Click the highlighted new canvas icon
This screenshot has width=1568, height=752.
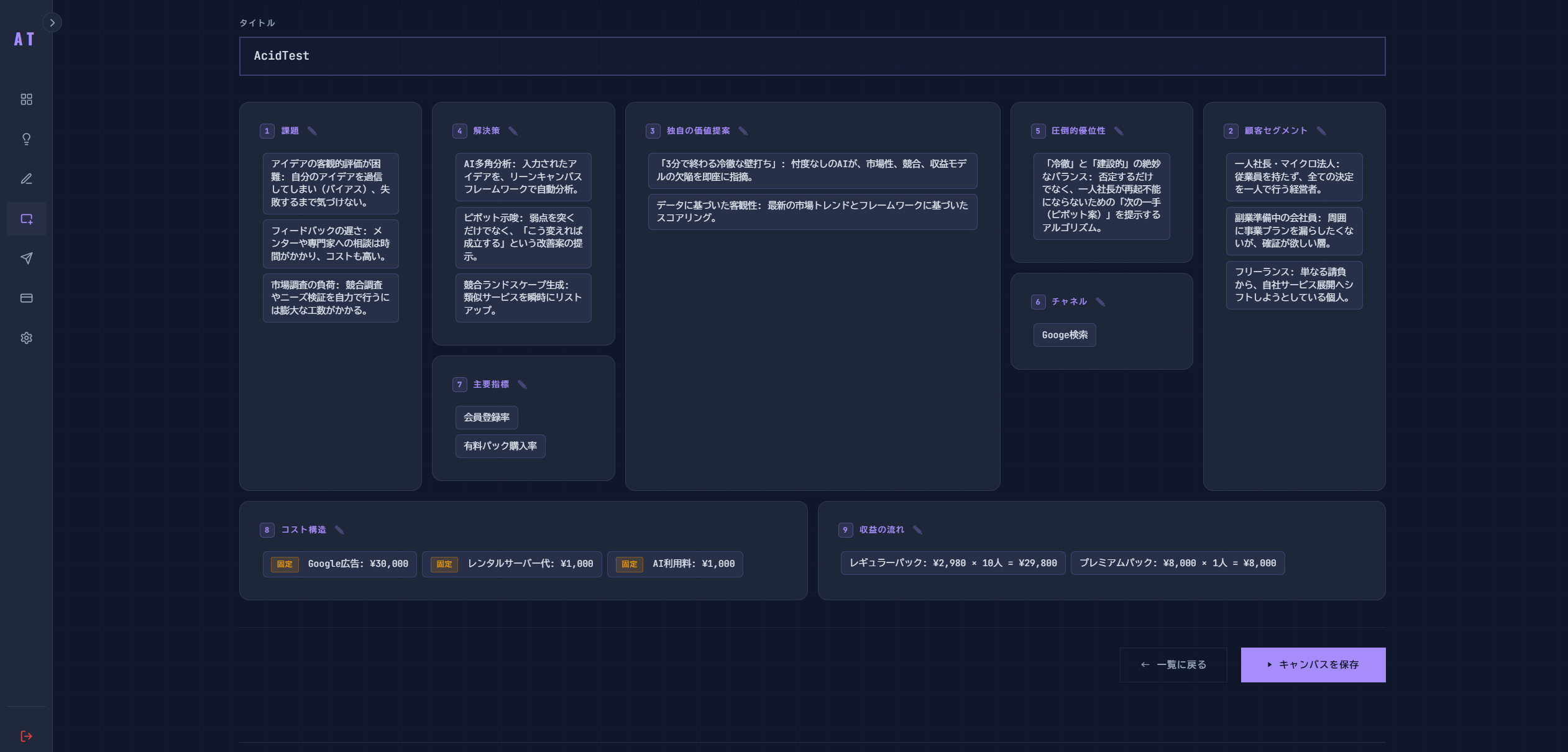(26, 218)
